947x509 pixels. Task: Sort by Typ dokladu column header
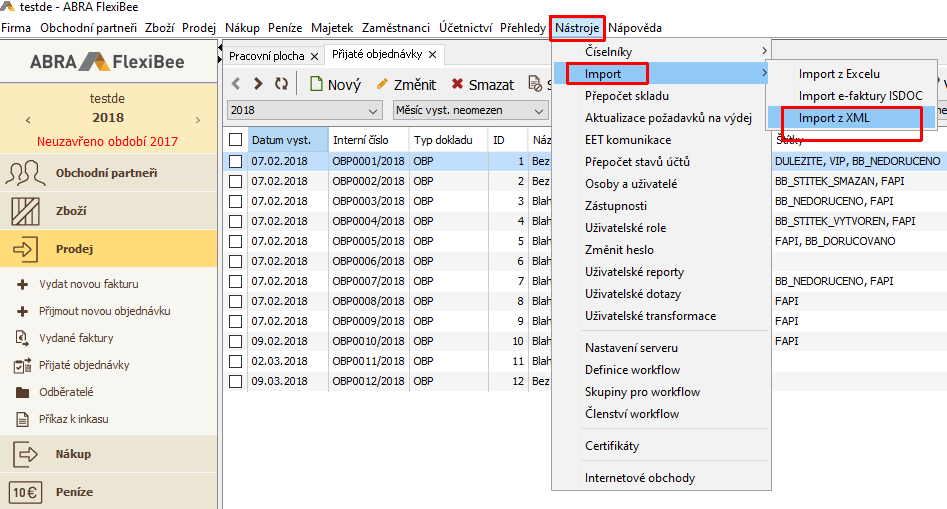click(449, 140)
